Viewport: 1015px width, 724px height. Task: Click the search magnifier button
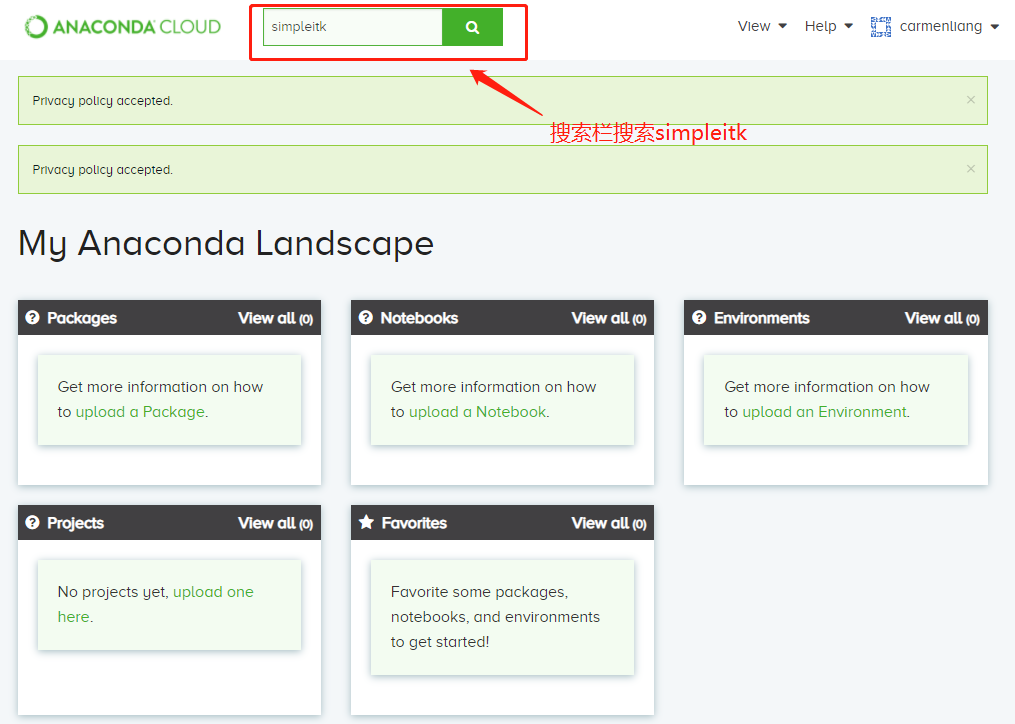click(x=472, y=26)
